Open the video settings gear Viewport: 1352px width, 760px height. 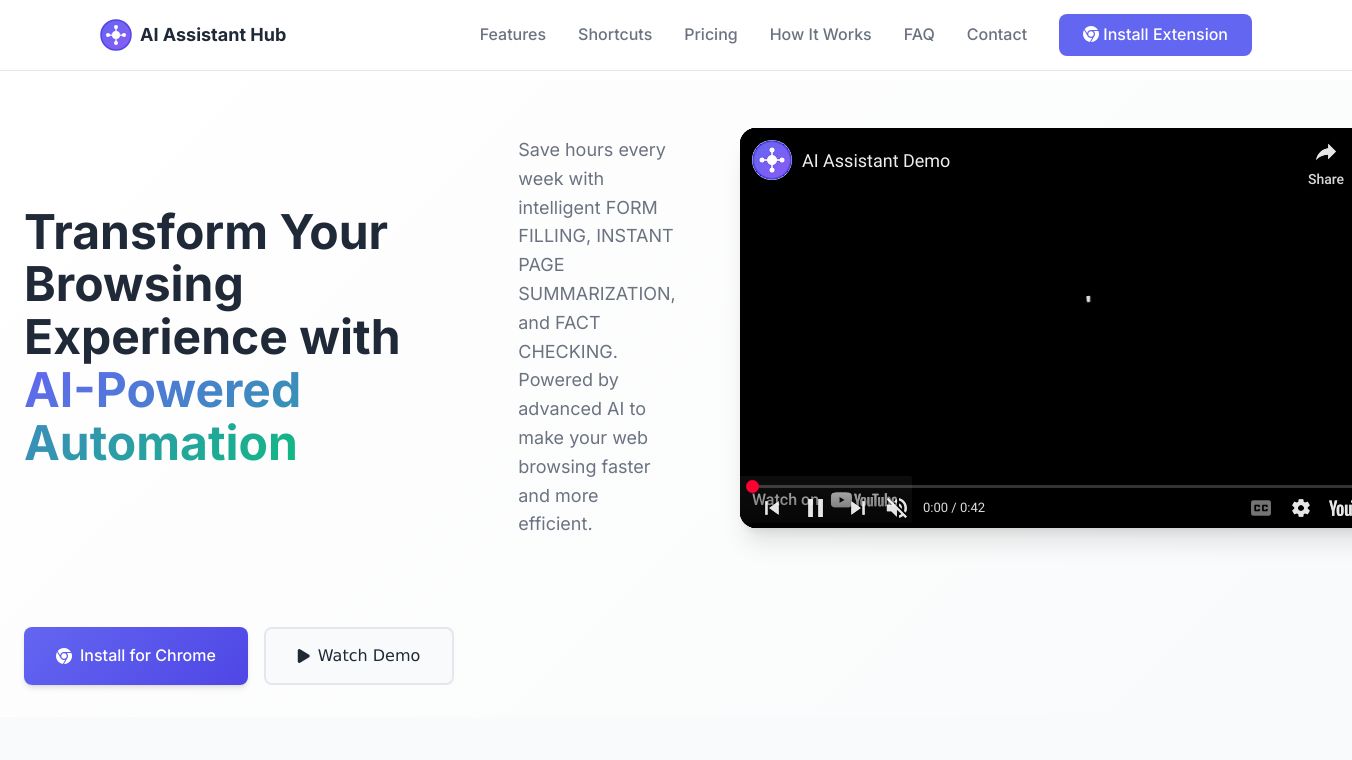1300,508
